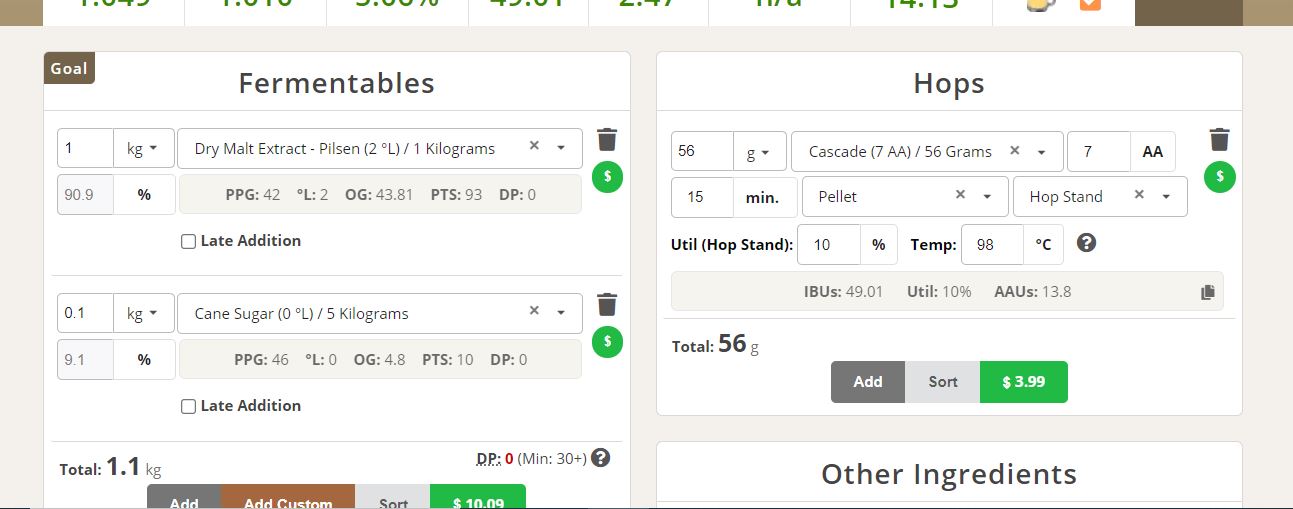The width and height of the screenshot is (1293, 509).
Task: Open cost for Cane Sugar green dollar icon
Action: 608,342
